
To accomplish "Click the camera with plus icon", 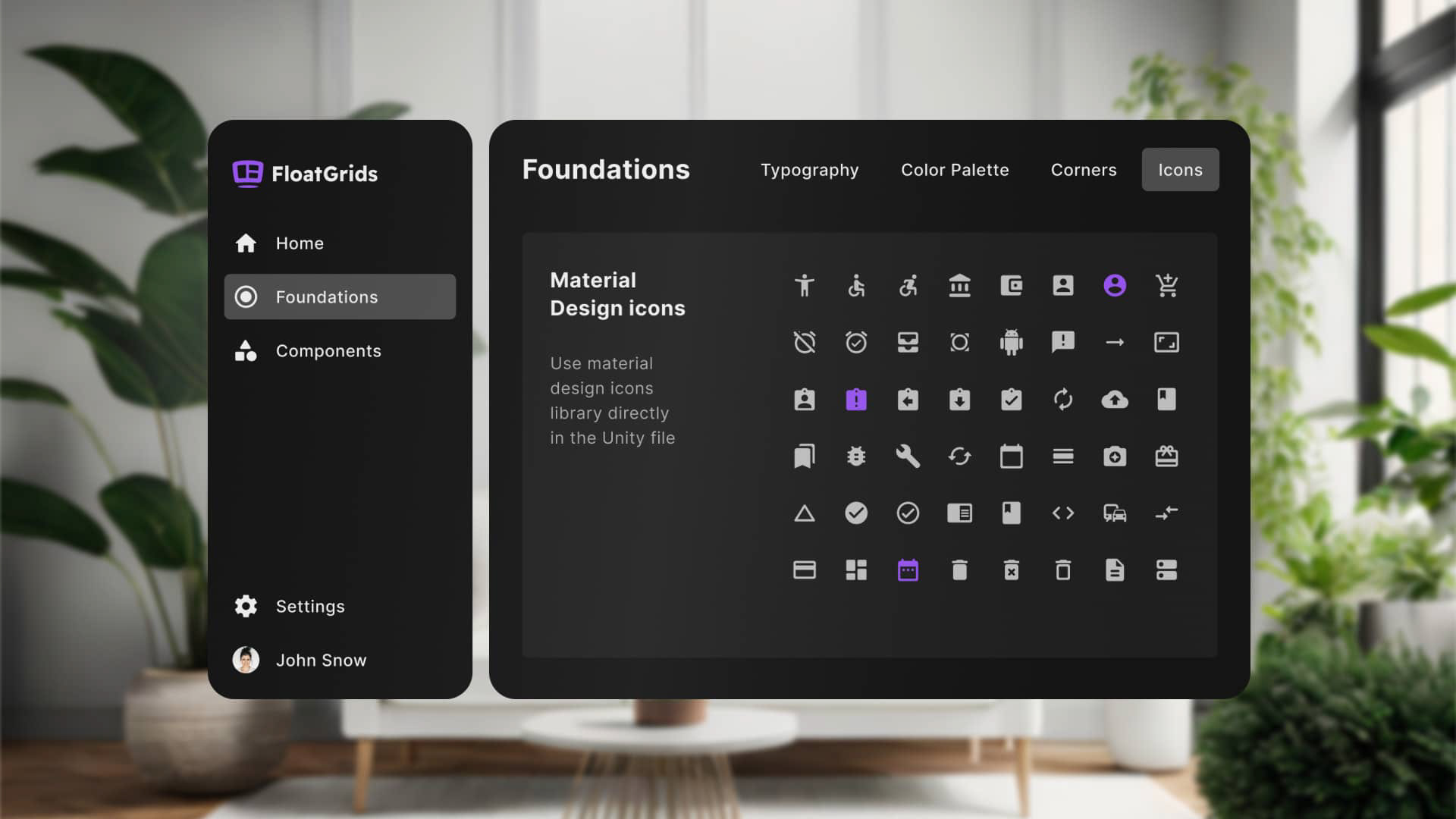I will tap(1115, 456).
